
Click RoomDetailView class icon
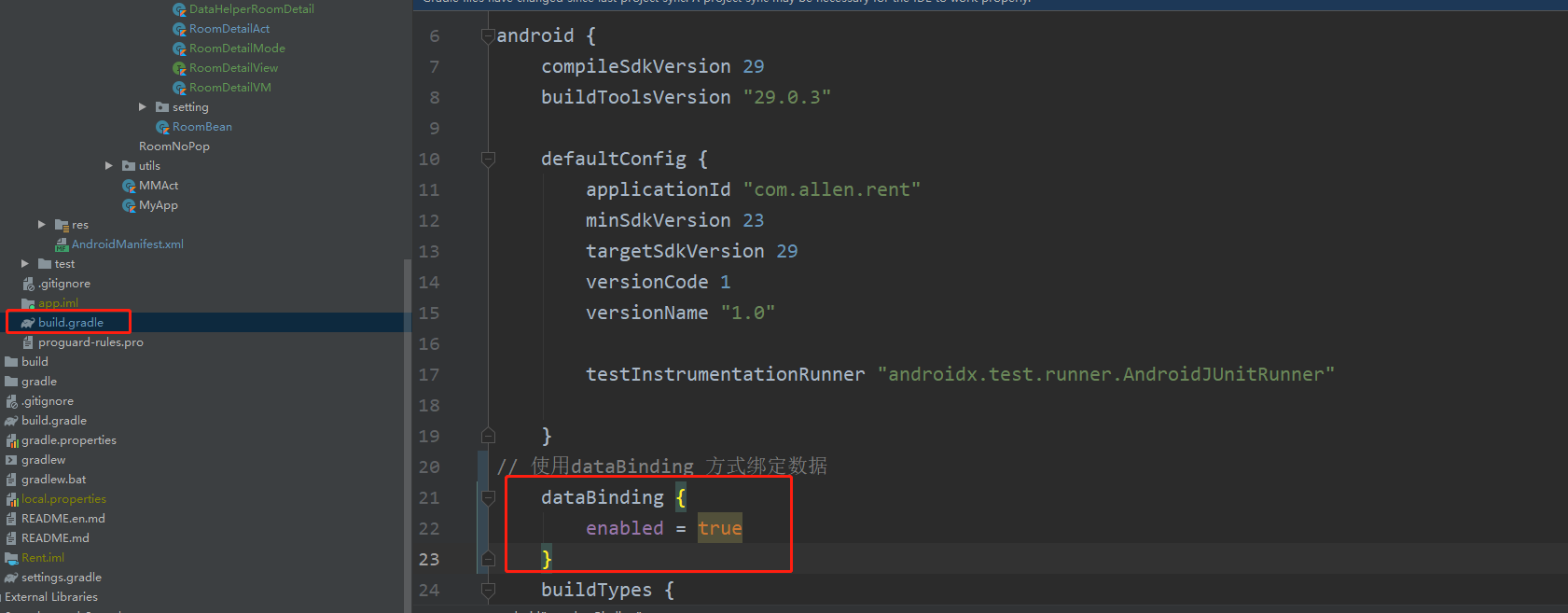179,68
